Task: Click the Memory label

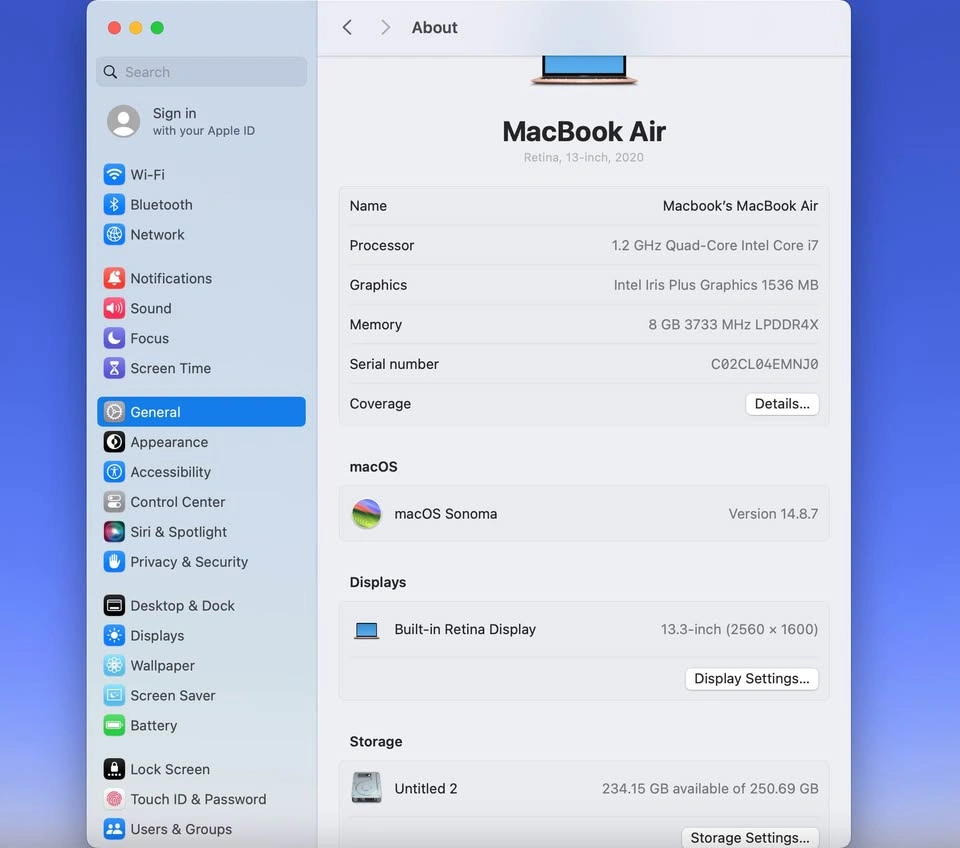Action: click(375, 325)
